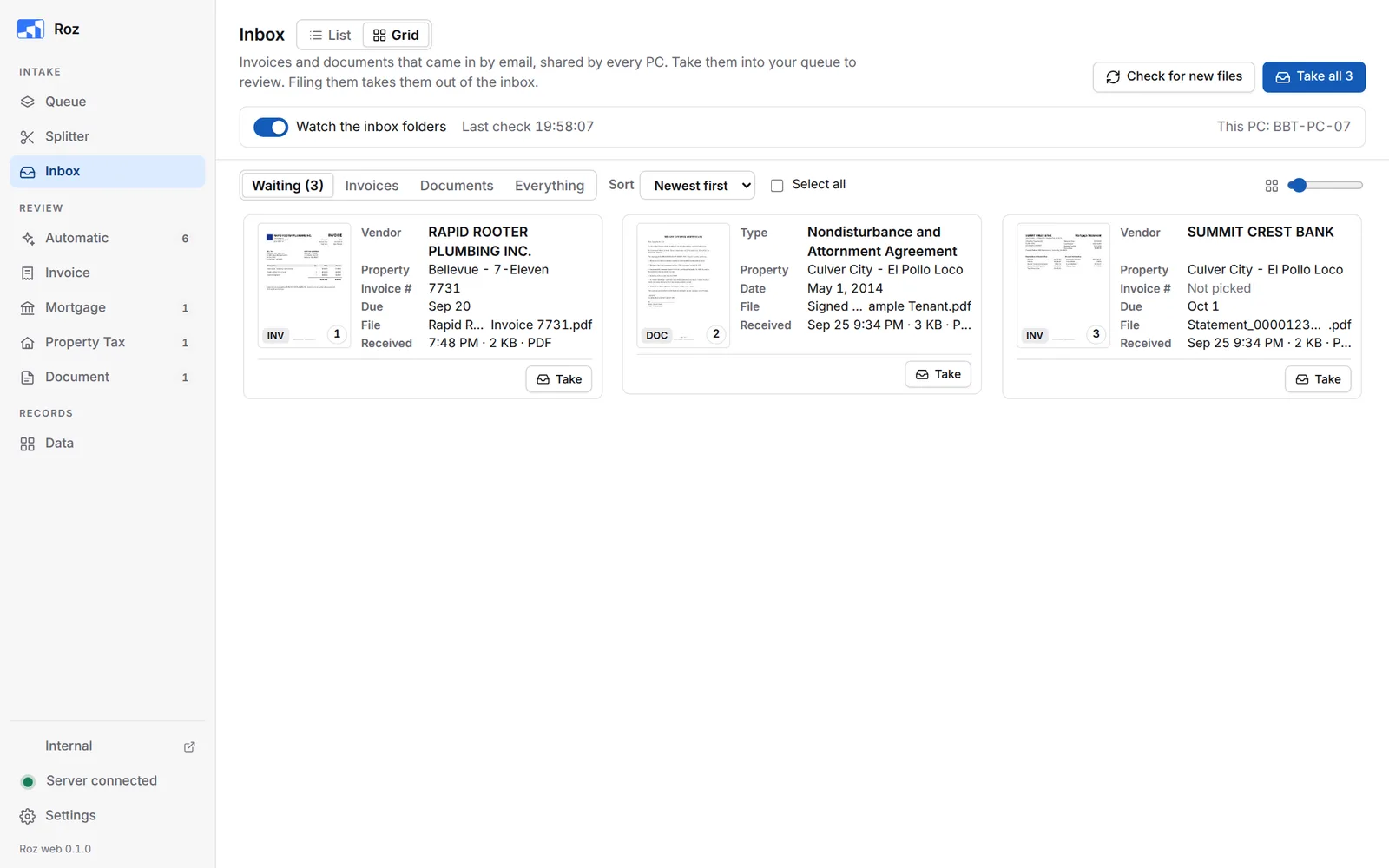1389x868 pixels.
Task: Switch to the Everything tab
Action: point(550,185)
